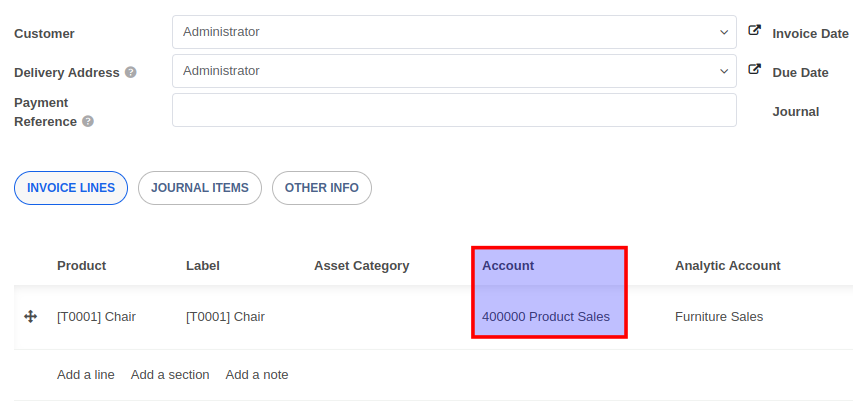Screen dimensions: 853x410
Task: Switch to the Invoice Lines tab
Action: click(x=71, y=188)
